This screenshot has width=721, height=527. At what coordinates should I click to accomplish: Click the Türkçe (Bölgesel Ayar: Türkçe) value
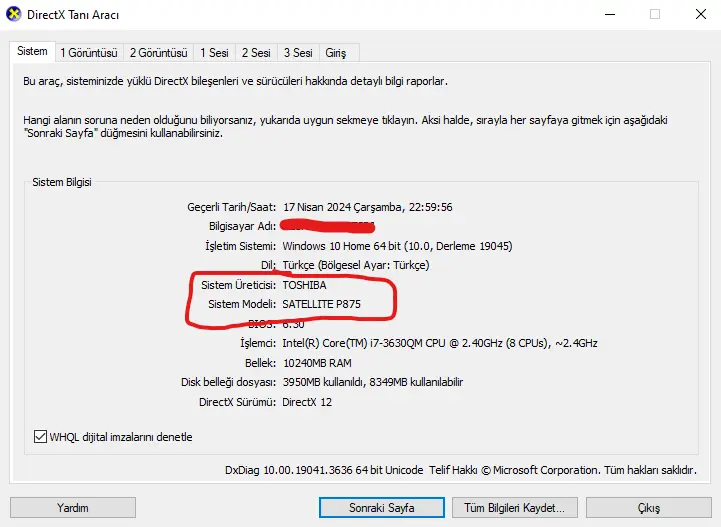click(x=356, y=265)
